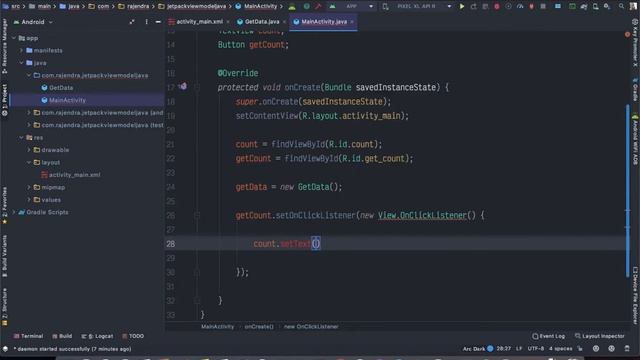
Task: Toggle the code fold marker on line 26
Action: pyautogui.click(x=197, y=215)
